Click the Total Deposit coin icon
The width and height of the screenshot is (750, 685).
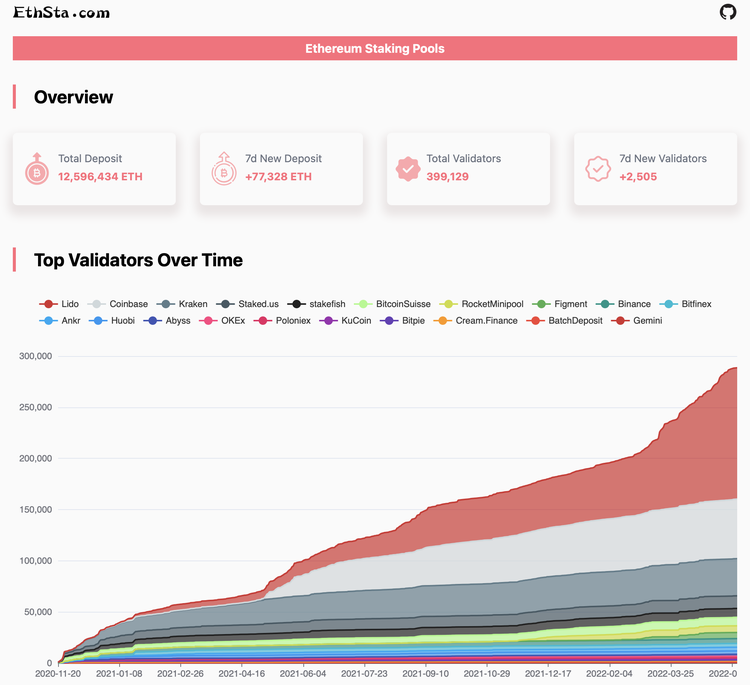[x=37, y=168]
